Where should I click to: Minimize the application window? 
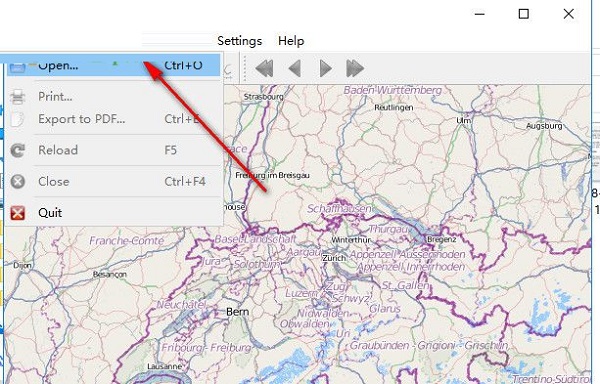[479, 14]
